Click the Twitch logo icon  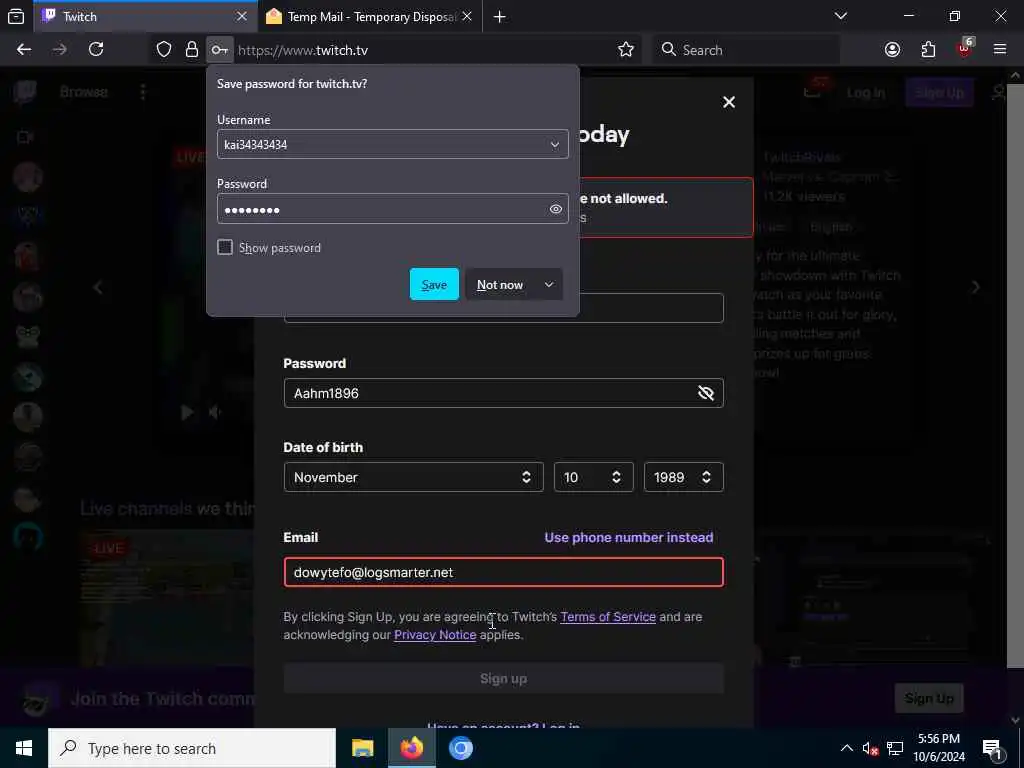25,92
